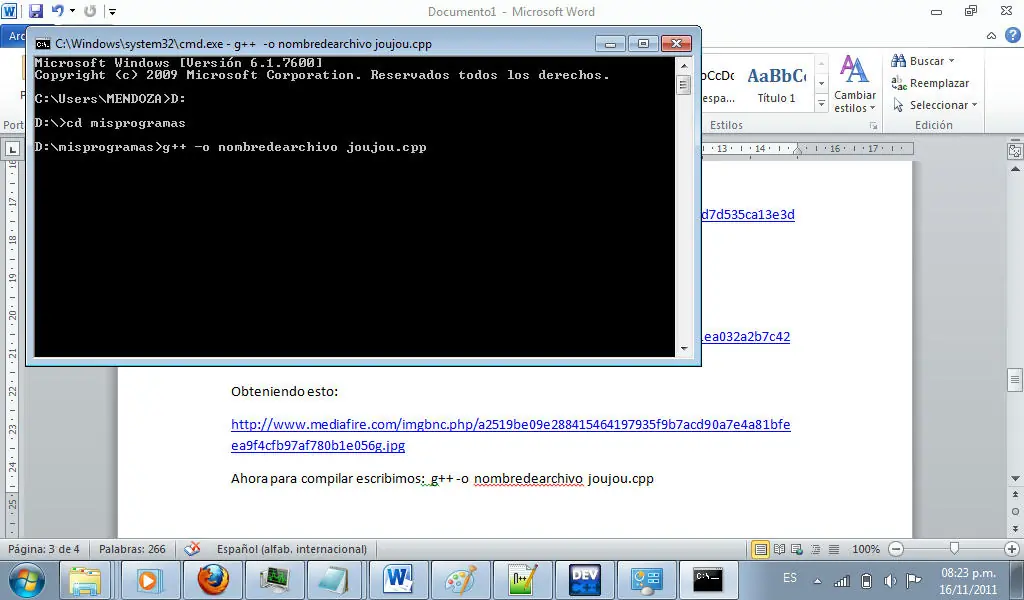Click the misspelled word nombredearchivo in document
1024x600 pixels.
click(x=528, y=479)
